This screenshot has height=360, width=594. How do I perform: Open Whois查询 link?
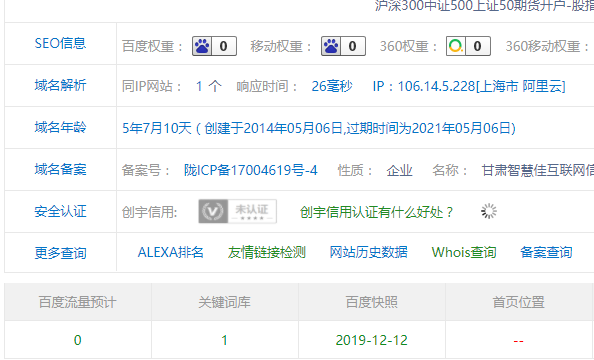click(464, 252)
